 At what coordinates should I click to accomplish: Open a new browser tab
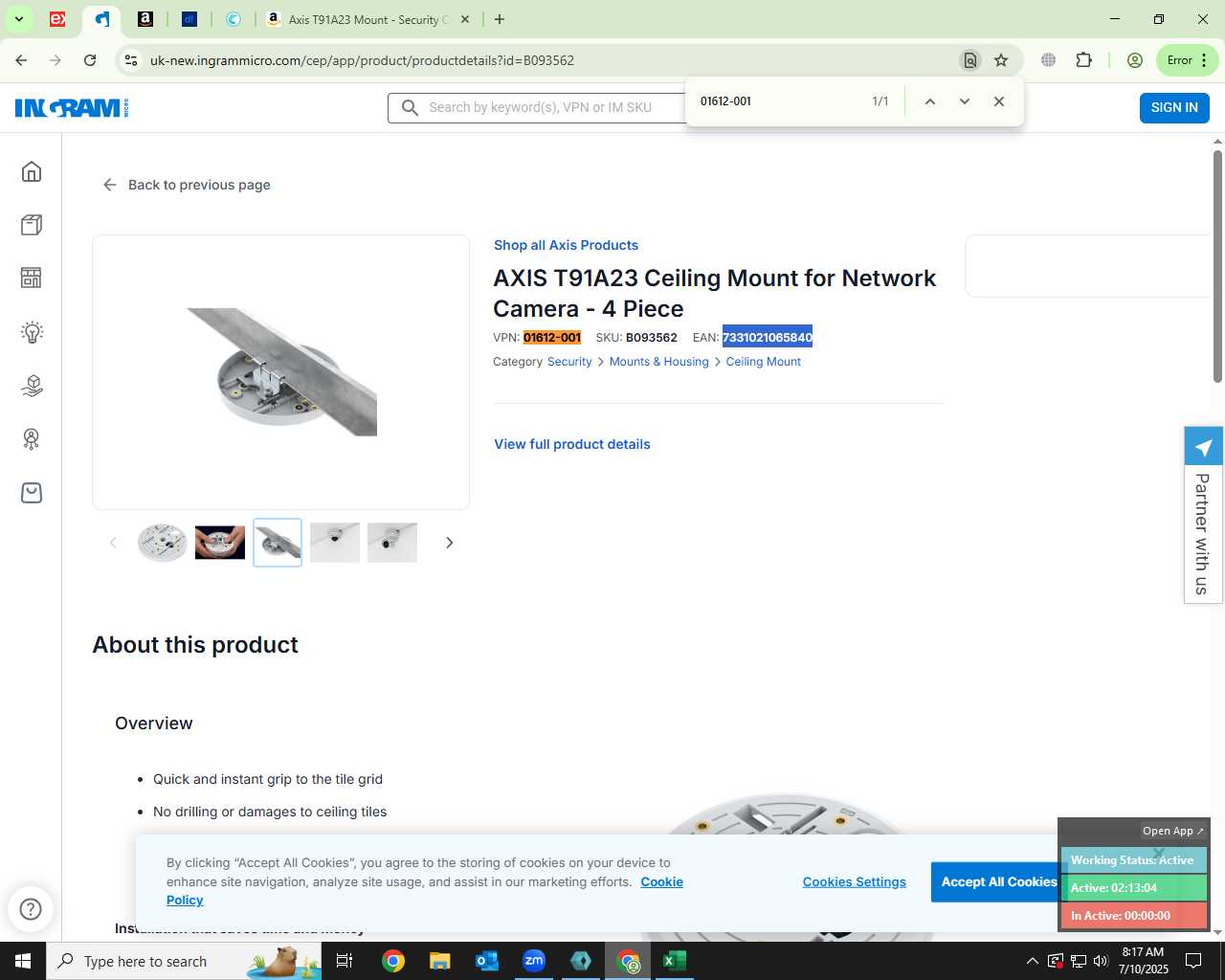(500, 19)
